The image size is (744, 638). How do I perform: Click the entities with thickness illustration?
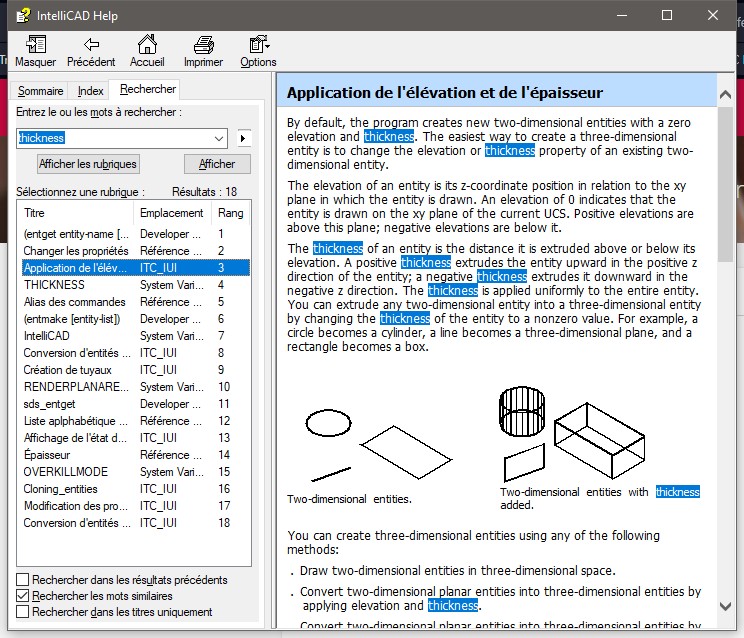point(572,434)
